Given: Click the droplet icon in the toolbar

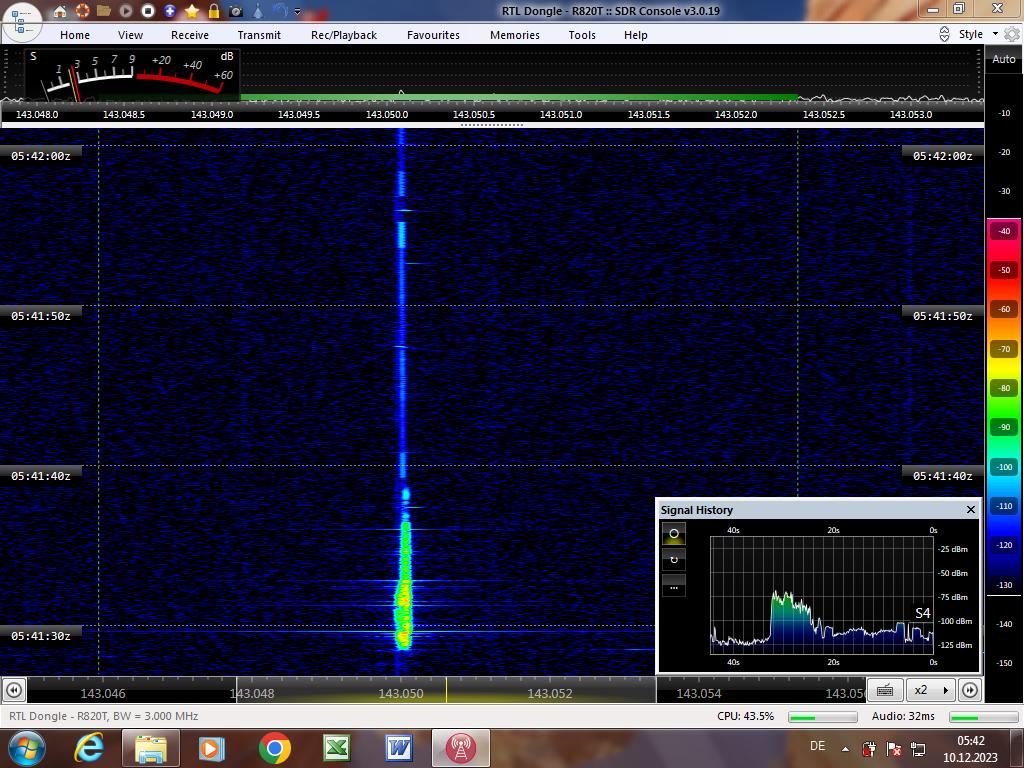Looking at the screenshot, I should pyautogui.click(x=258, y=11).
